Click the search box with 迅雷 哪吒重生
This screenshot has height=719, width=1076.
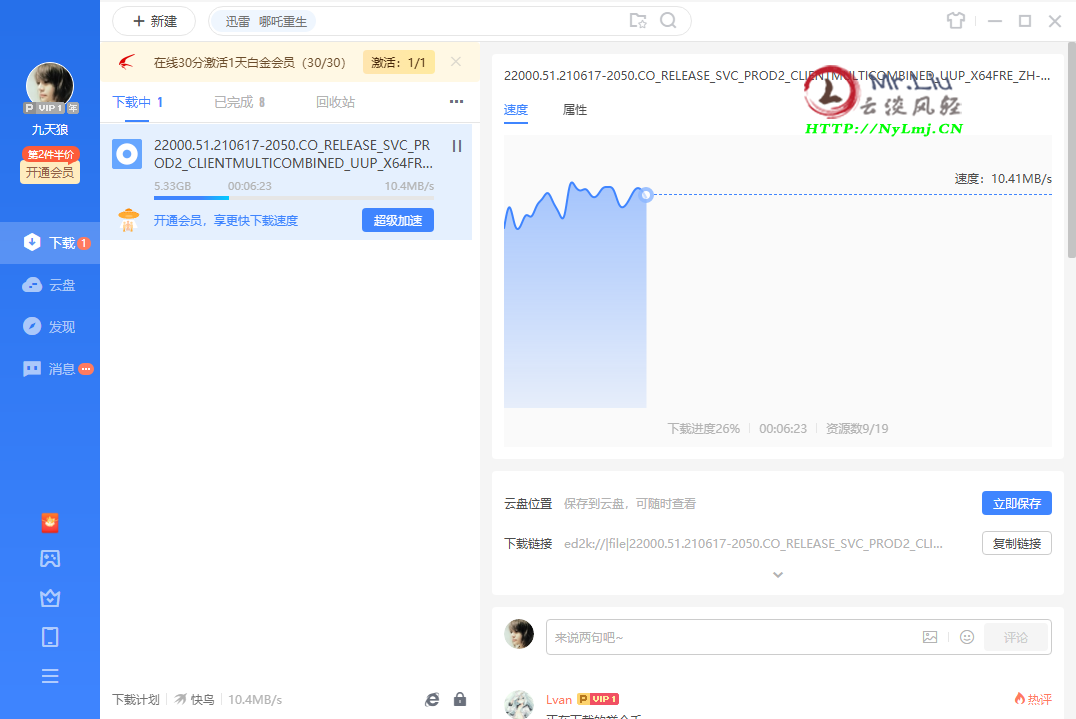pos(449,21)
